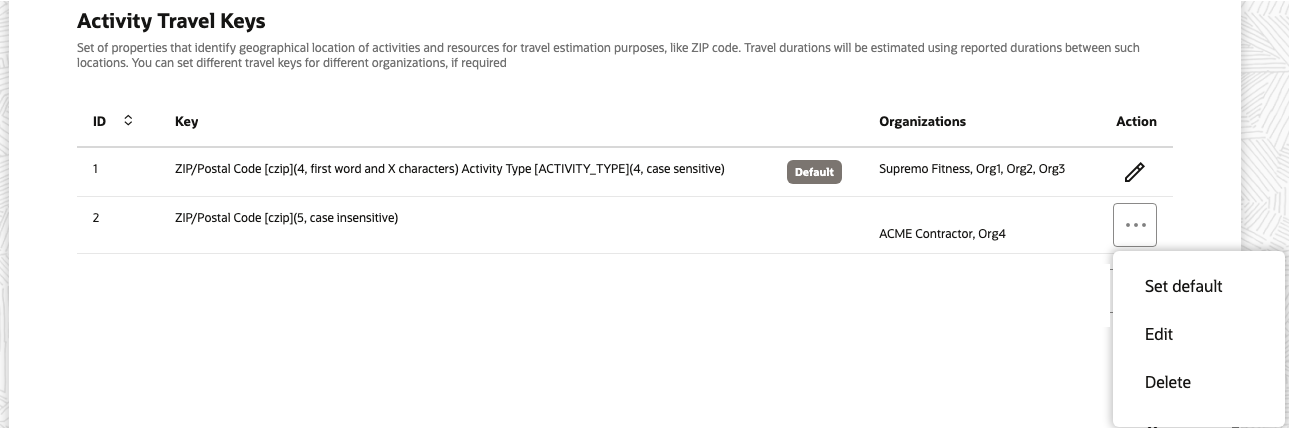This screenshot has width=1289, height=428.
Task: Click the three-dot action button for key 2
Action: 1134,225
